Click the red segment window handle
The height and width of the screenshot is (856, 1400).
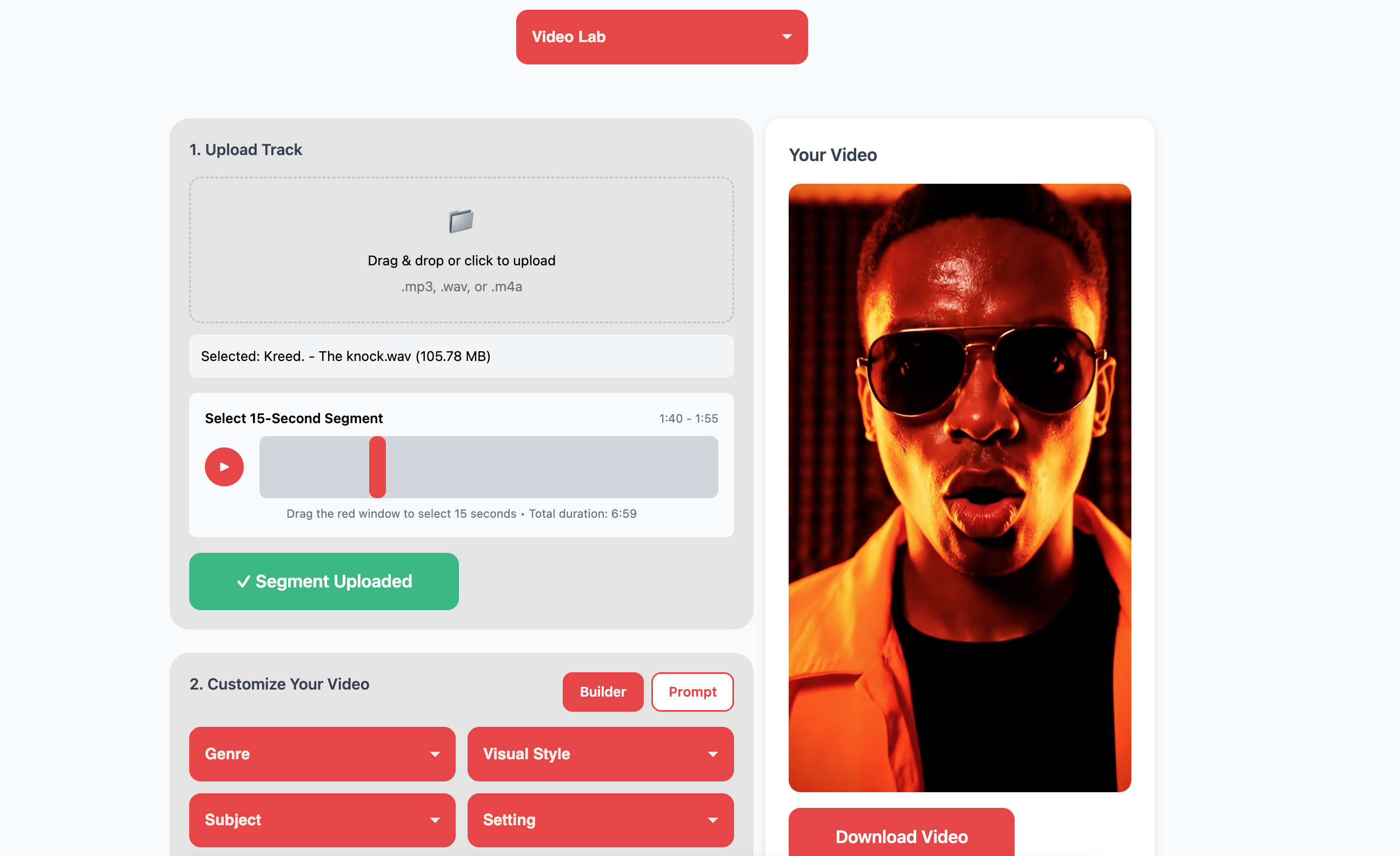(x=377, y=467)
